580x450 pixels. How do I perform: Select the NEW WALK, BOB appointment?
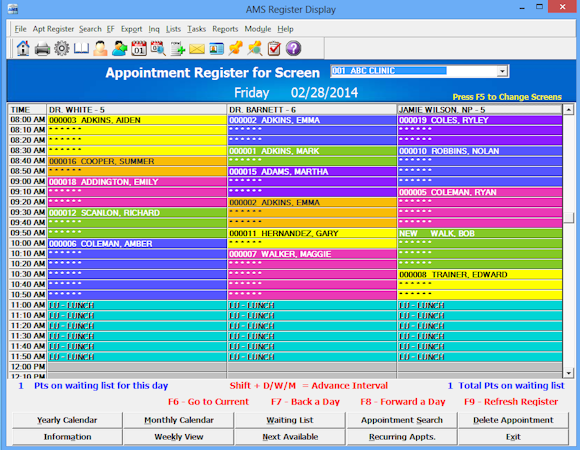coord(480,233)
